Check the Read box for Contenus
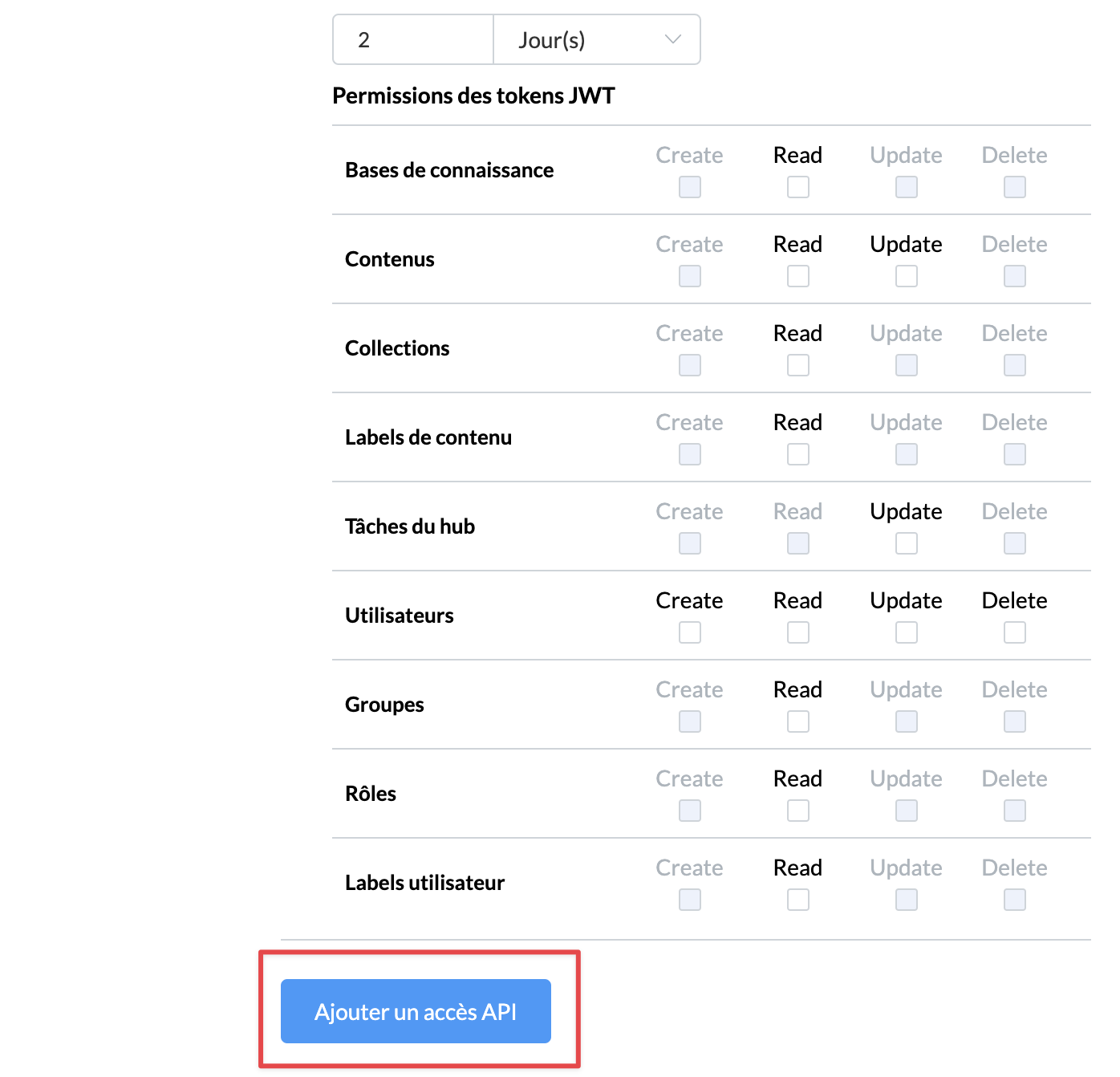The image size is (1120, 1077). point(798,276)
